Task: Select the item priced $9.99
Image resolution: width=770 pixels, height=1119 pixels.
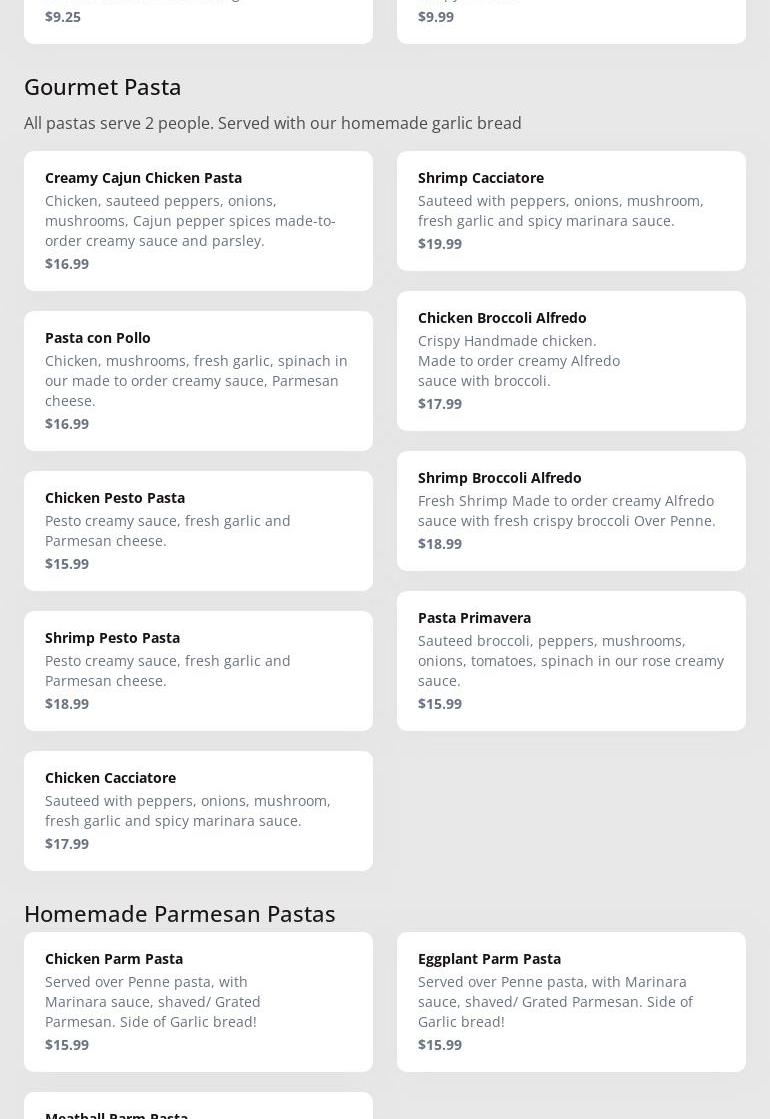Action: [x=571, y=18]
